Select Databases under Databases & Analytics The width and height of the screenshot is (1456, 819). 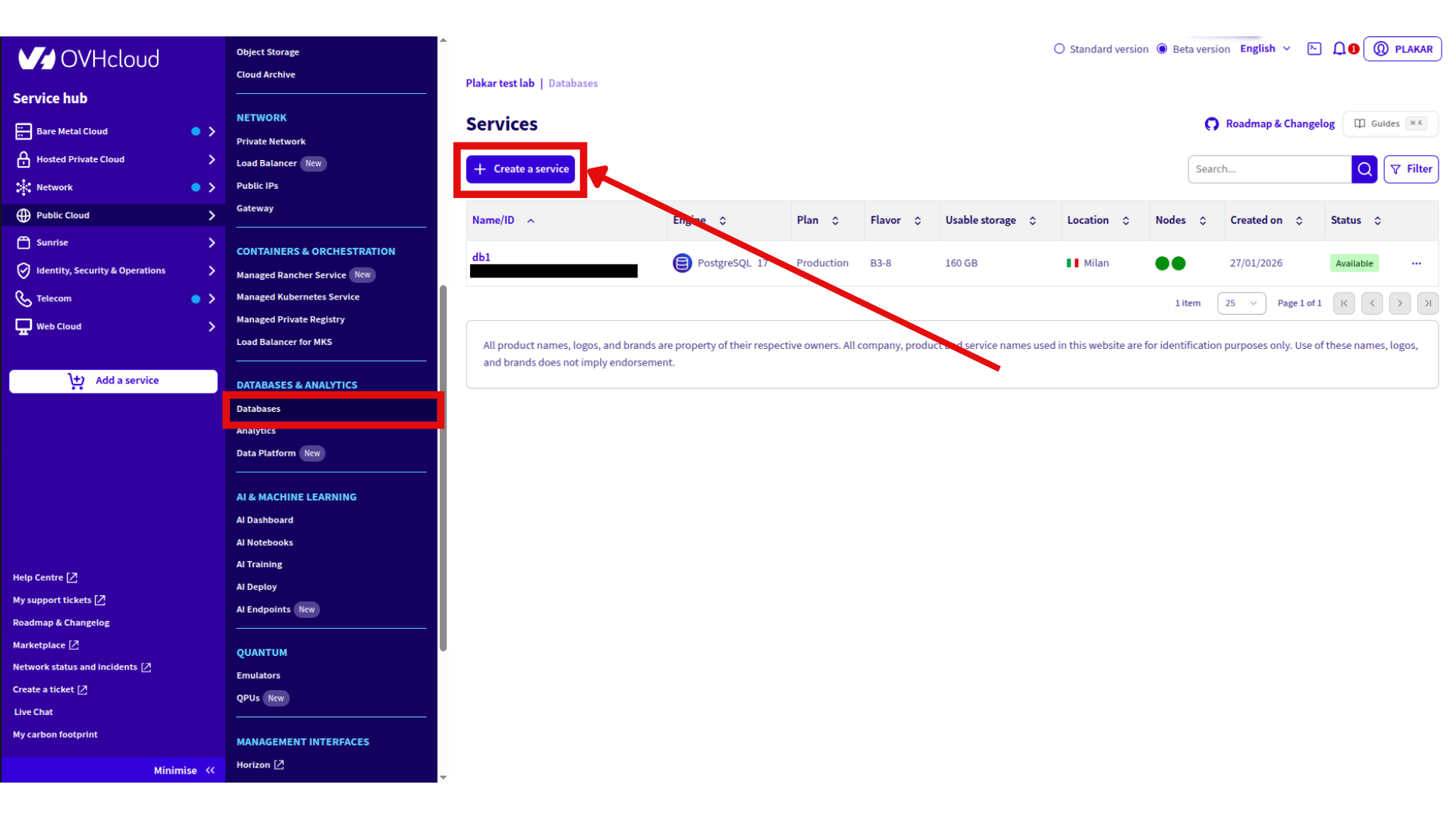[258, 408]
